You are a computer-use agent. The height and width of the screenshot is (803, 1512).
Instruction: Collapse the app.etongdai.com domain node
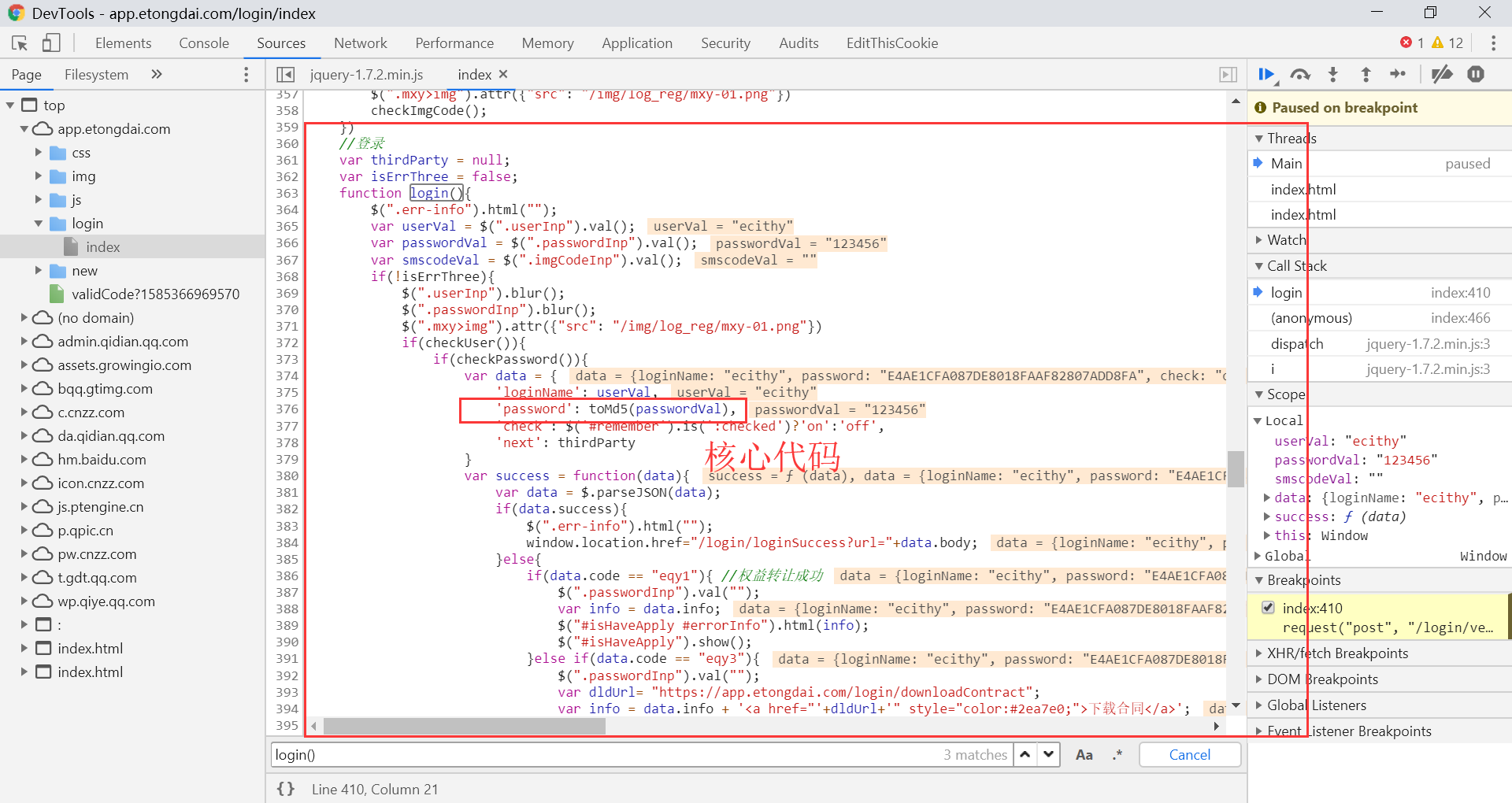click(24, 129)
